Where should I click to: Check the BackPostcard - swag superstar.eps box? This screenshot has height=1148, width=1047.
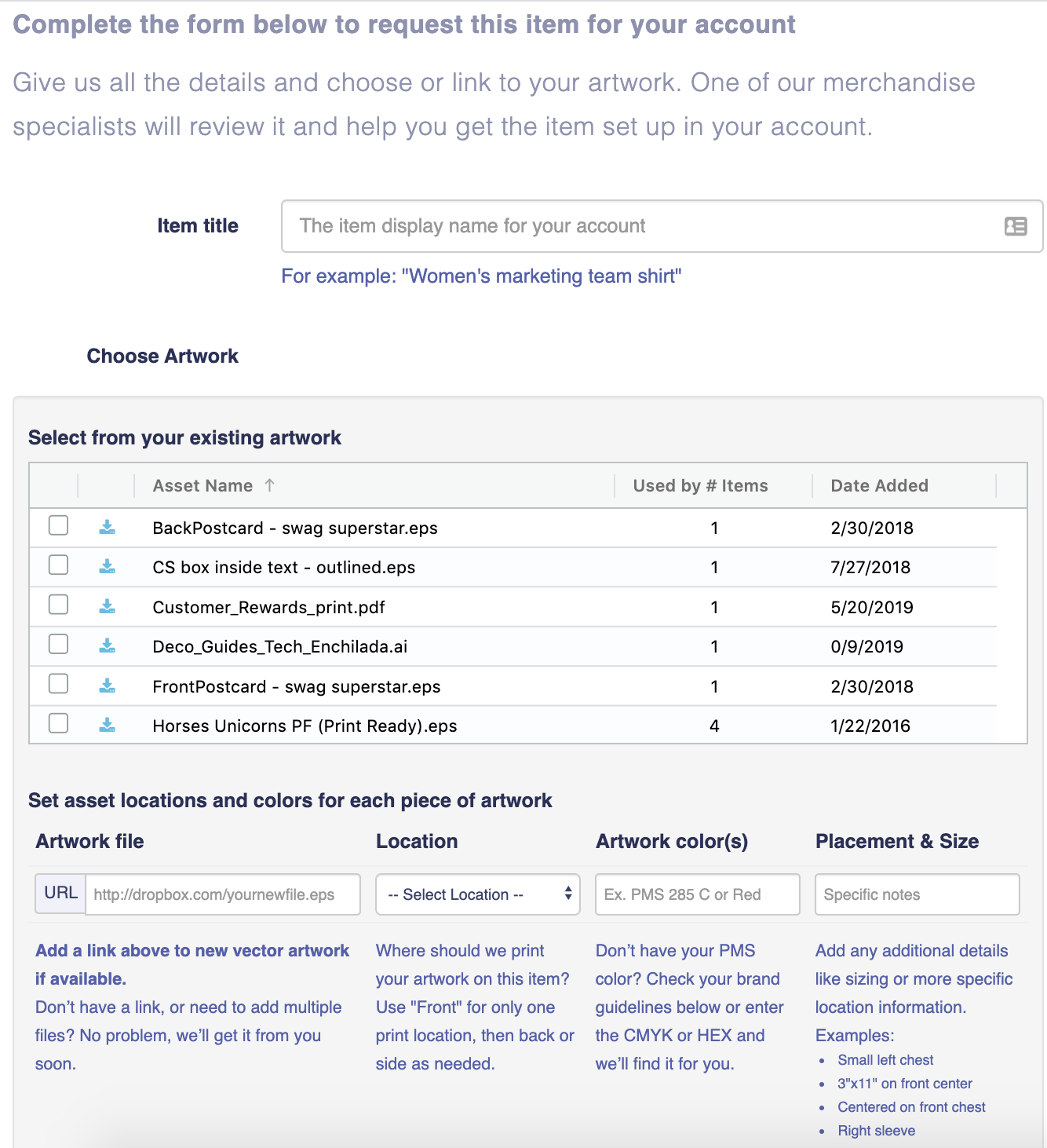pyautogui.click(x=59, y=525)
